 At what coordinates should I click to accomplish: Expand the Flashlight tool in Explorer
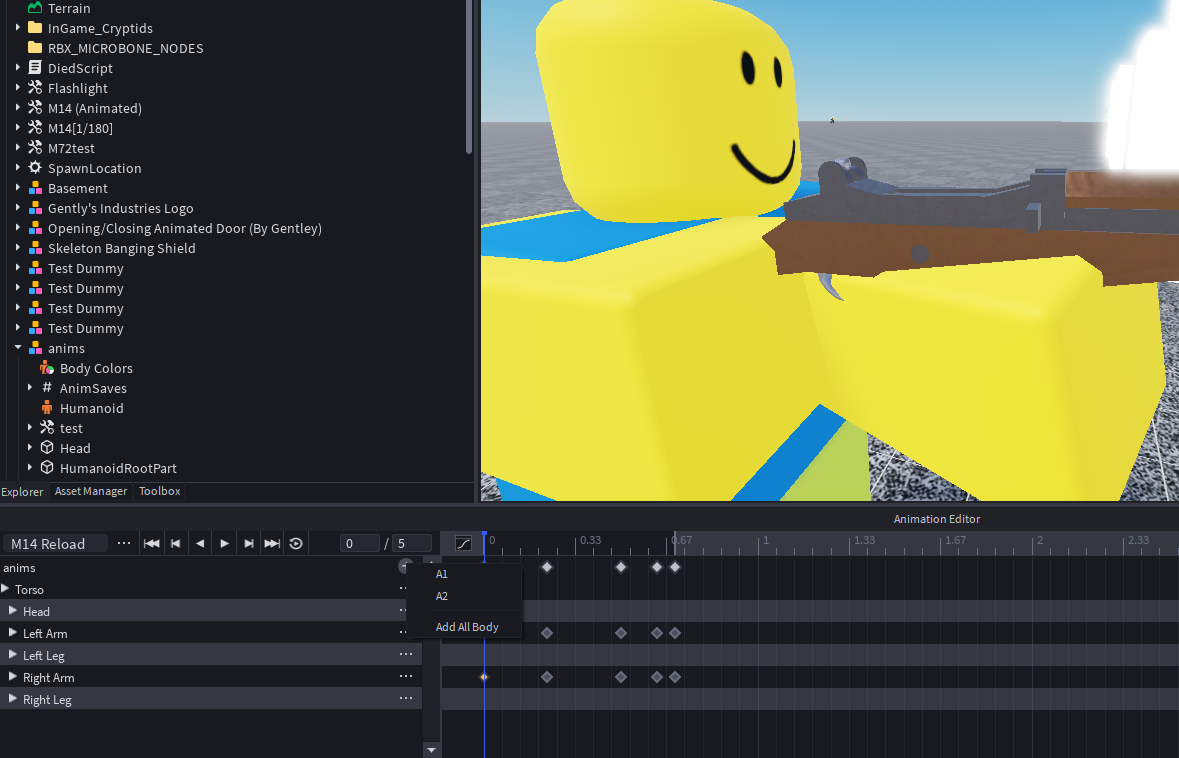pyautogui.click(x=17, y=88)
